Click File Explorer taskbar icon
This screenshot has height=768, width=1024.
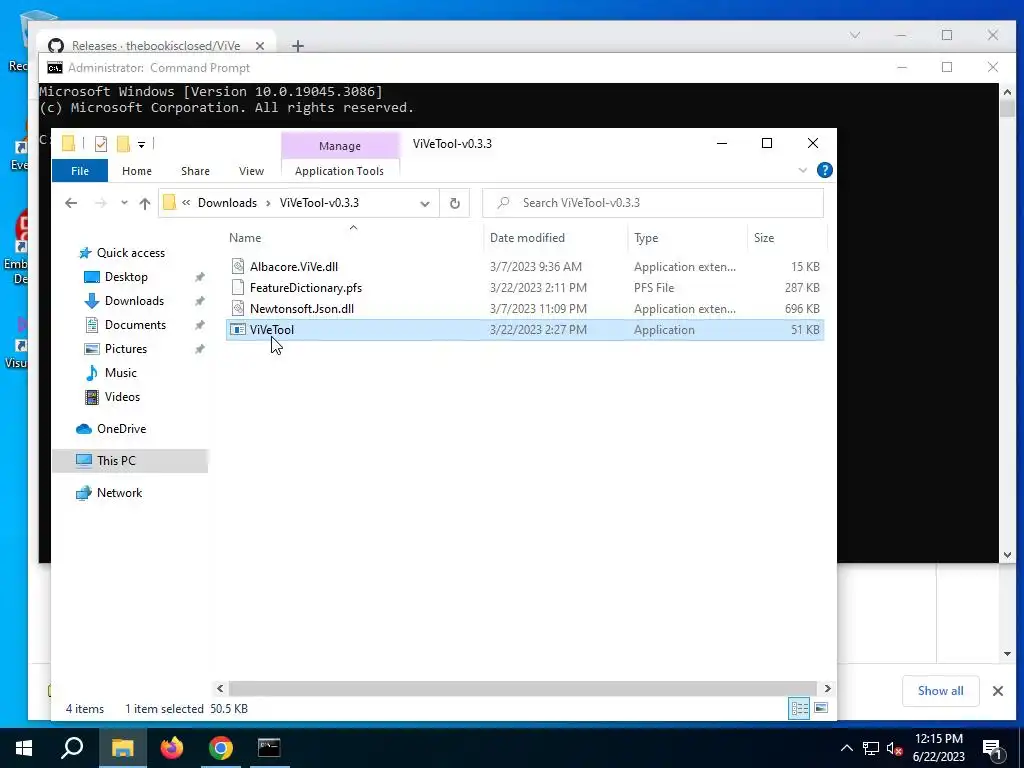(x=122, y=748)
